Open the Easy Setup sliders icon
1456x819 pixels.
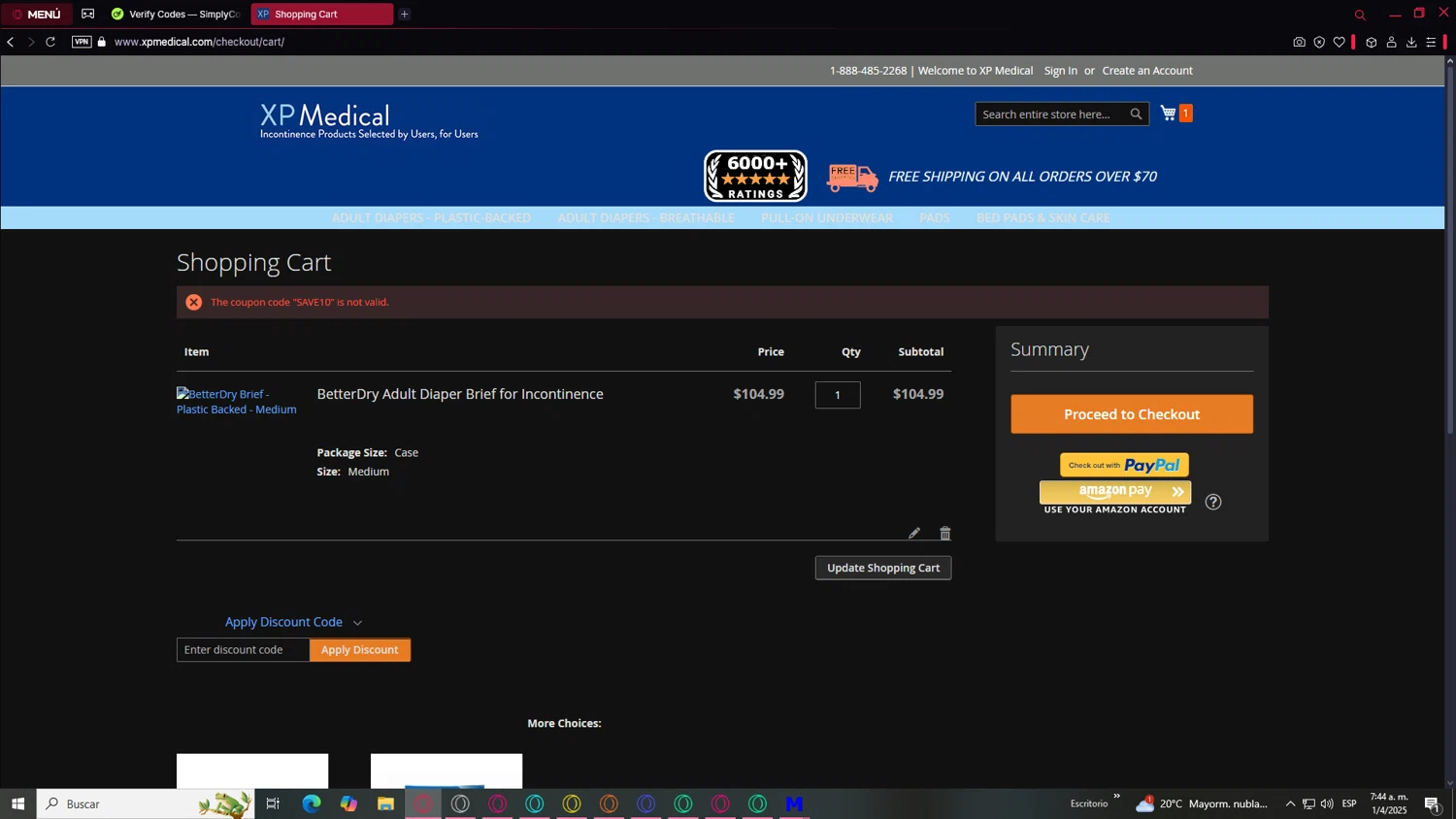click(1431, 42)
